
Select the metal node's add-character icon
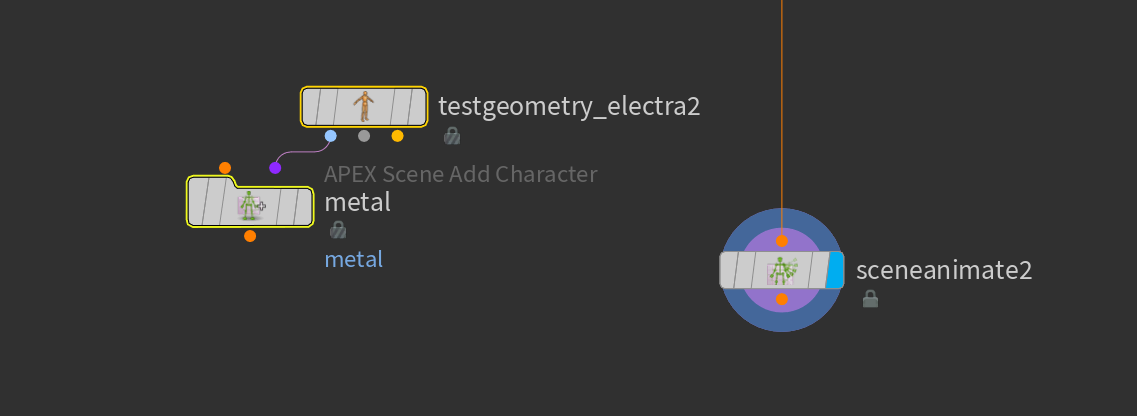coord(251,206)
